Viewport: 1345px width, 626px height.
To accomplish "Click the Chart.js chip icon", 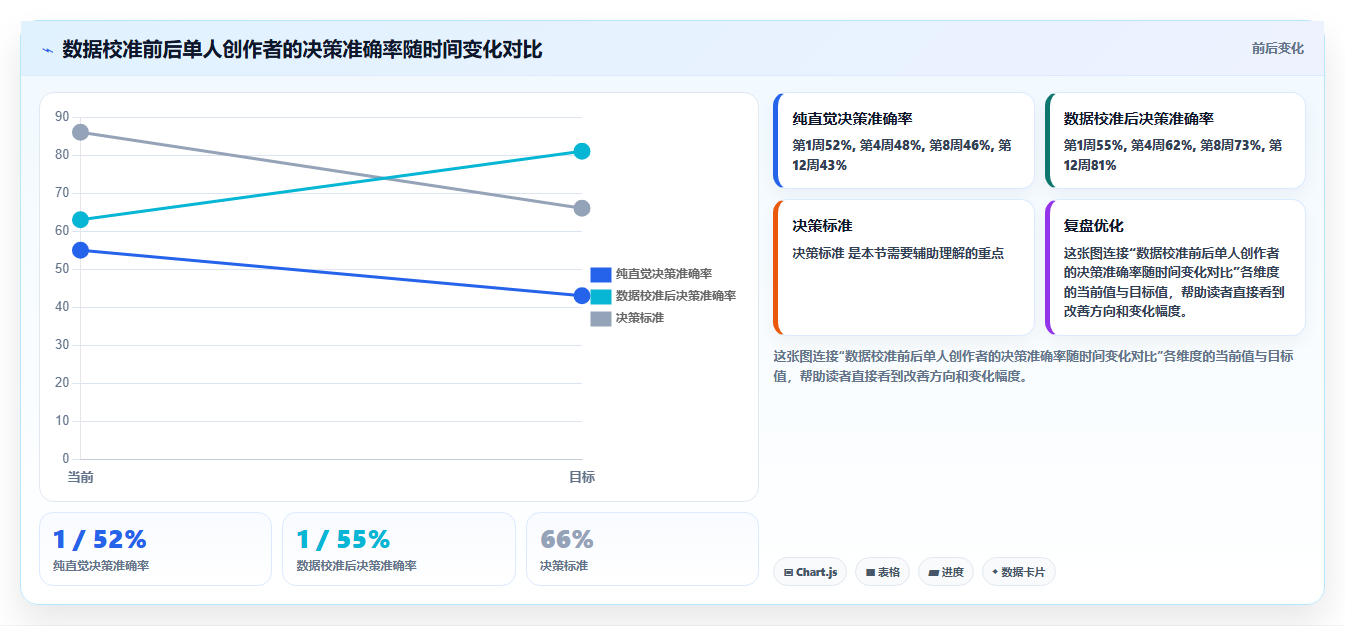I will 789,573.
